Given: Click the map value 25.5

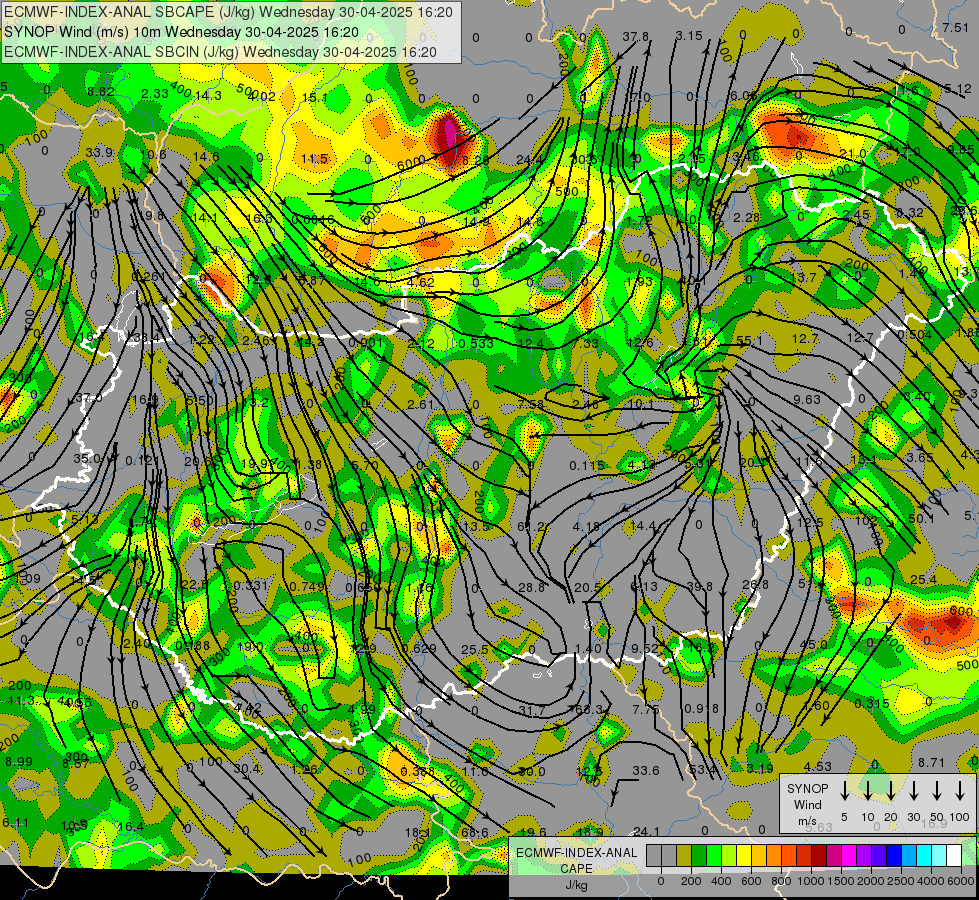Looking at the screenshot, I should [x=475, y=650].
